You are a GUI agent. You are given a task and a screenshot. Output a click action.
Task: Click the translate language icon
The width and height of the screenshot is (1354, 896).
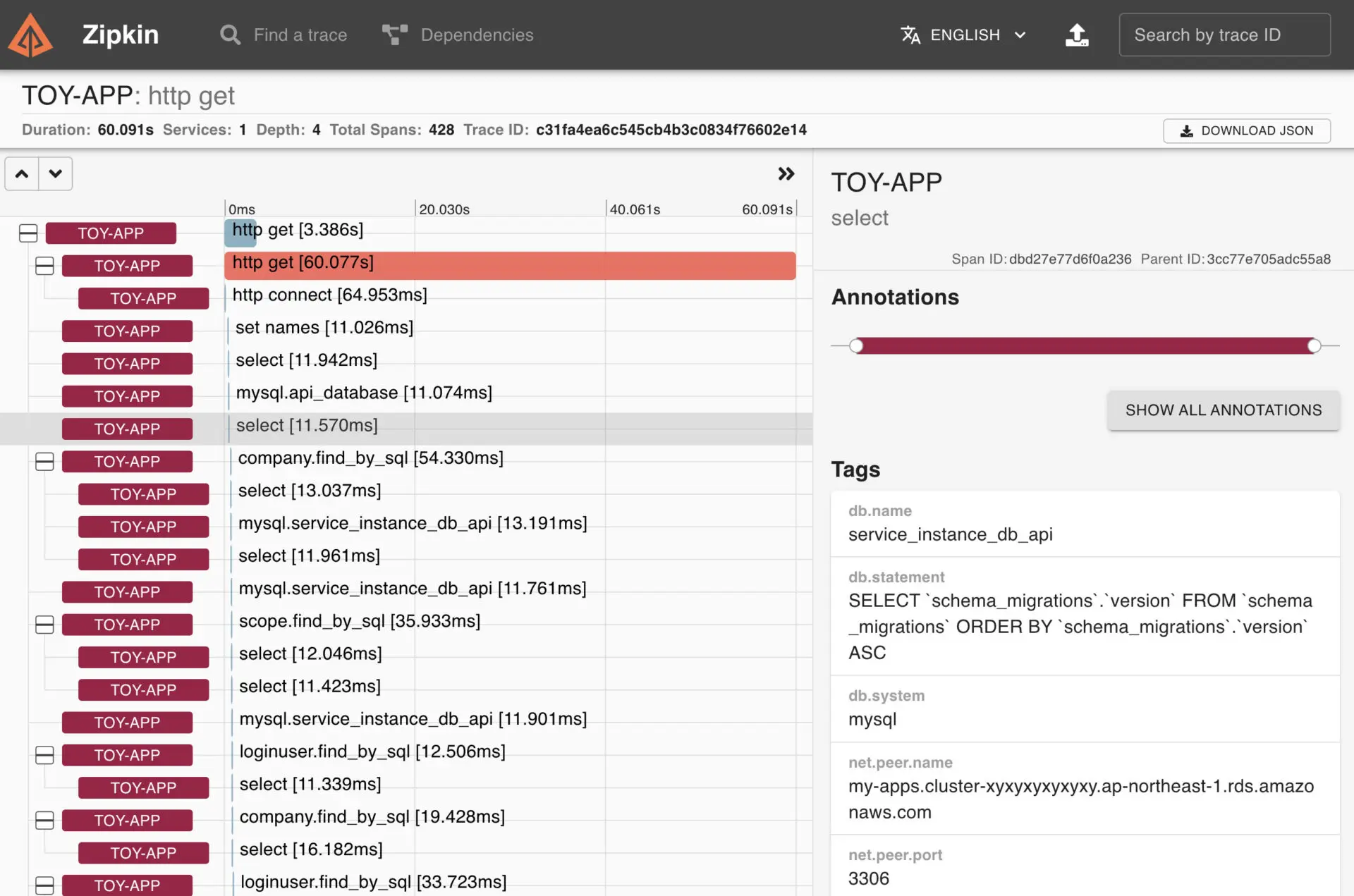(x=910, y=35)
